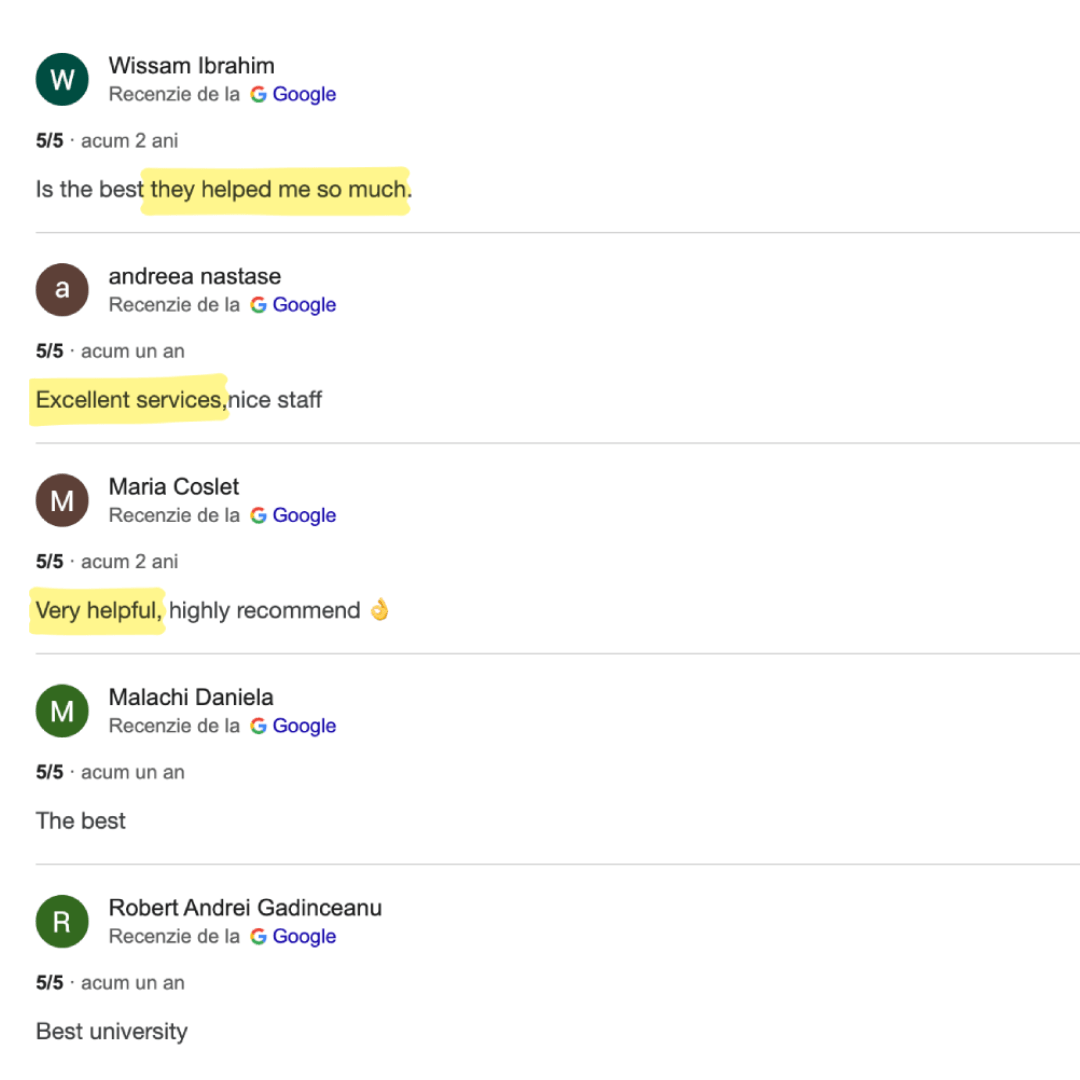Click andreea nastase's brown avatar icon
This screenshot has width=1080, height=1080.
(62, 290)
